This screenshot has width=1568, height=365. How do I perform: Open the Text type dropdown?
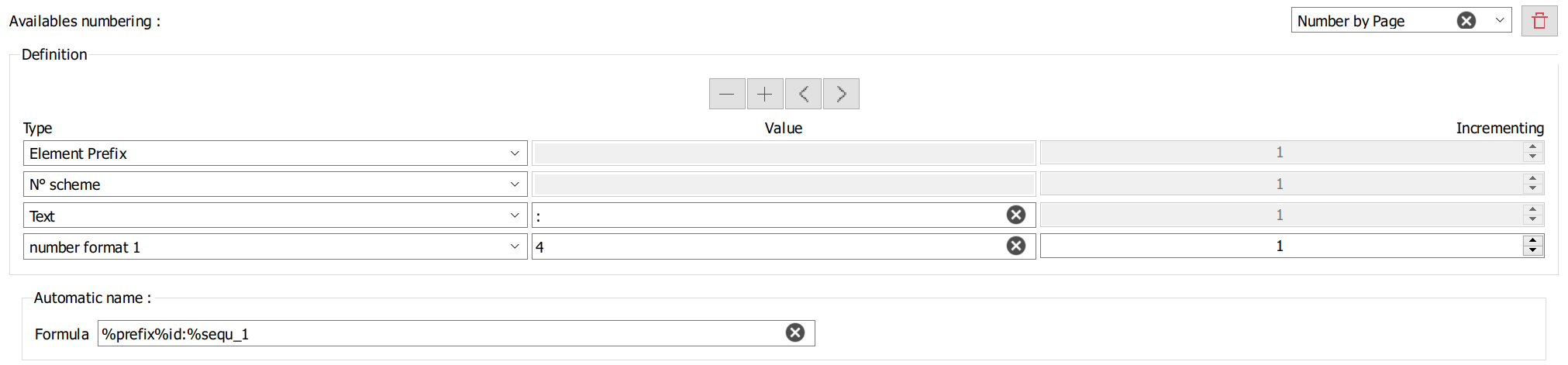click(x=515, y=215)
